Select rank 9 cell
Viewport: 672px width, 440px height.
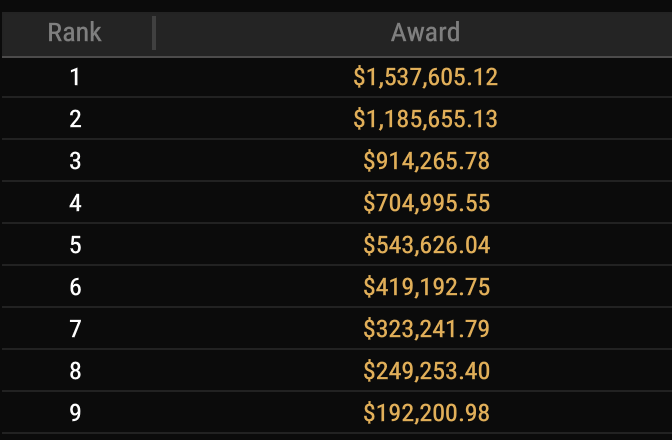pos(75,413)
